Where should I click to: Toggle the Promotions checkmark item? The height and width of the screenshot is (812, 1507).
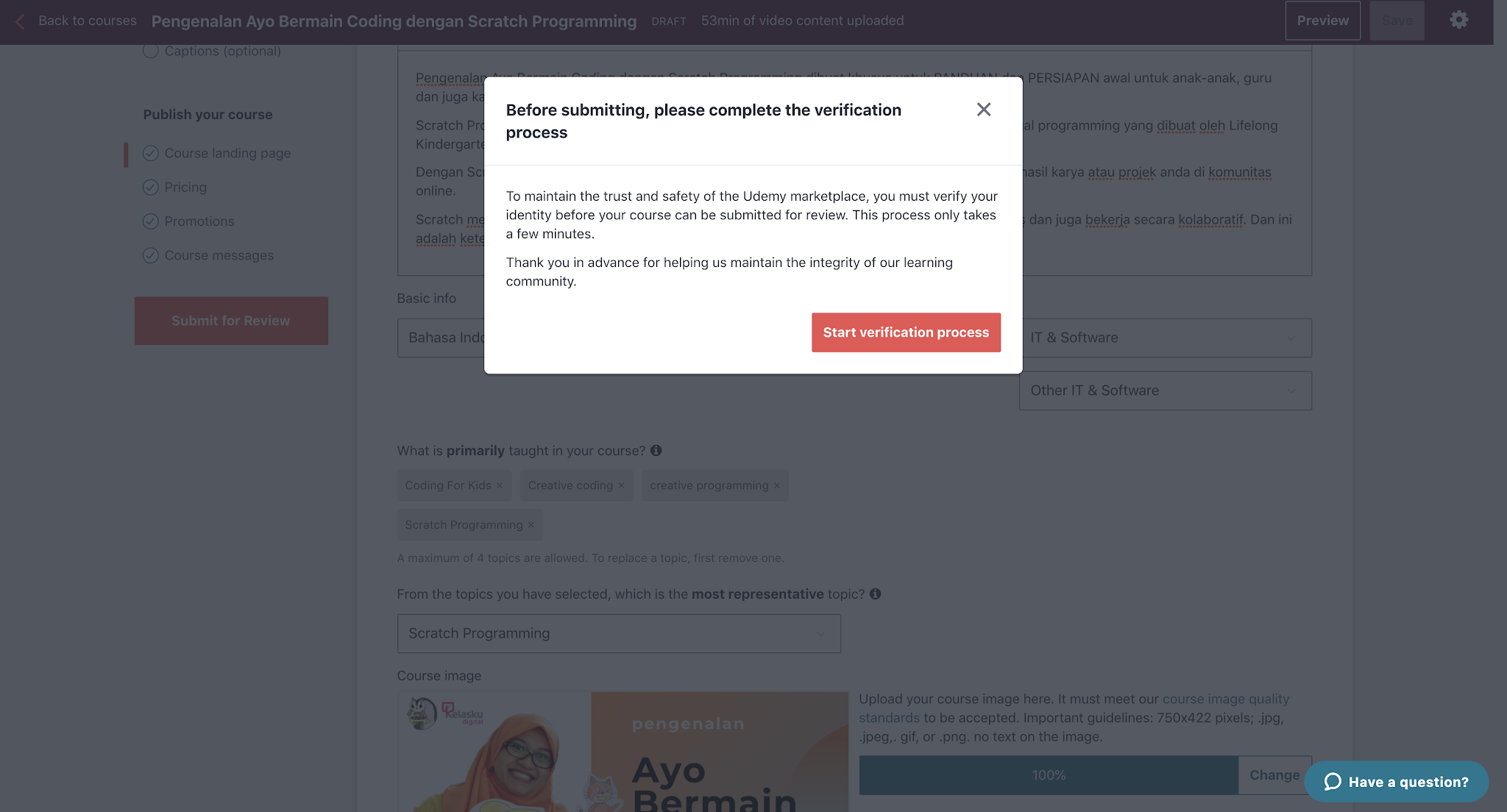151,221
